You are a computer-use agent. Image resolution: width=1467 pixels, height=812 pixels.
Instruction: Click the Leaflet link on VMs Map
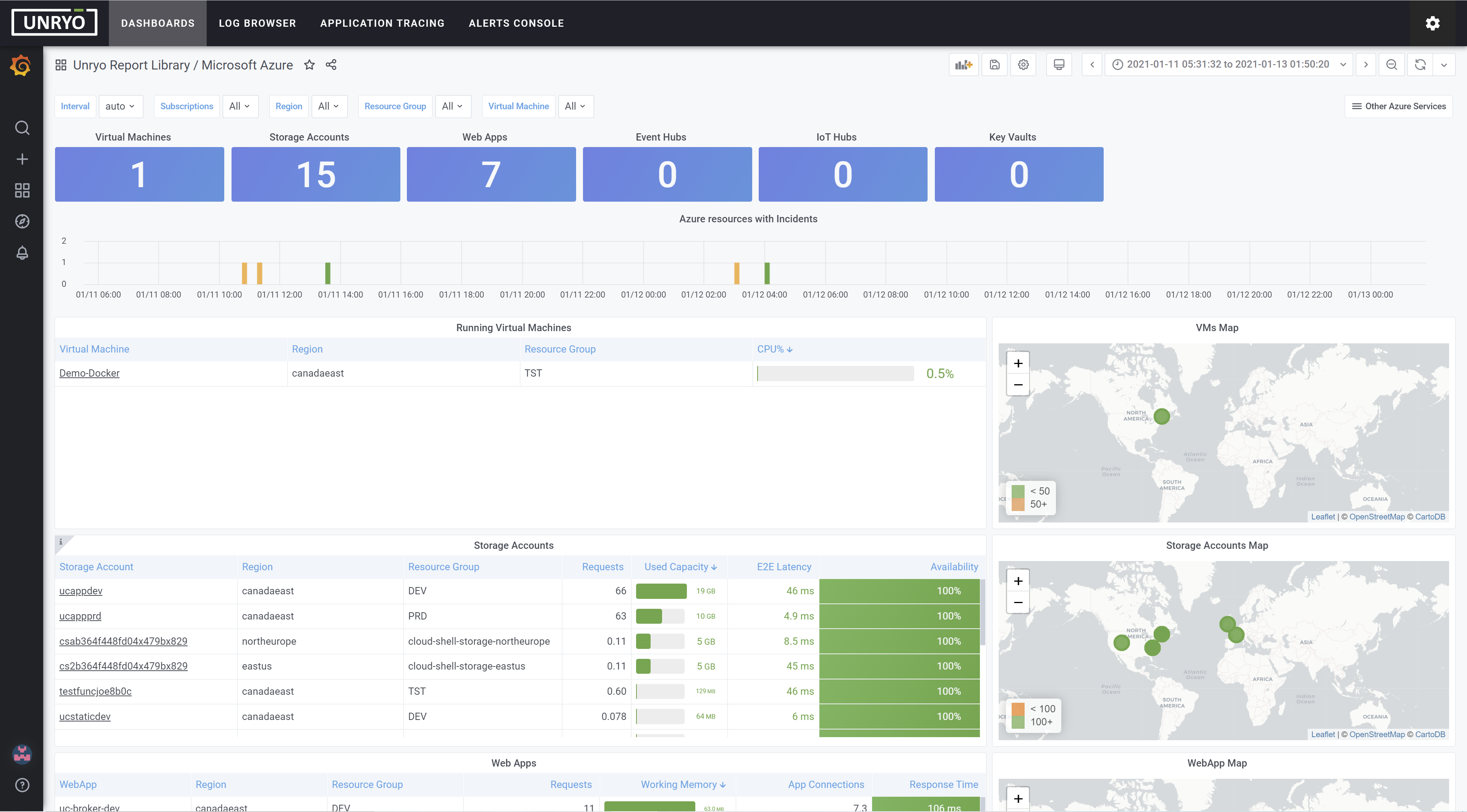tap(1322, 516)
